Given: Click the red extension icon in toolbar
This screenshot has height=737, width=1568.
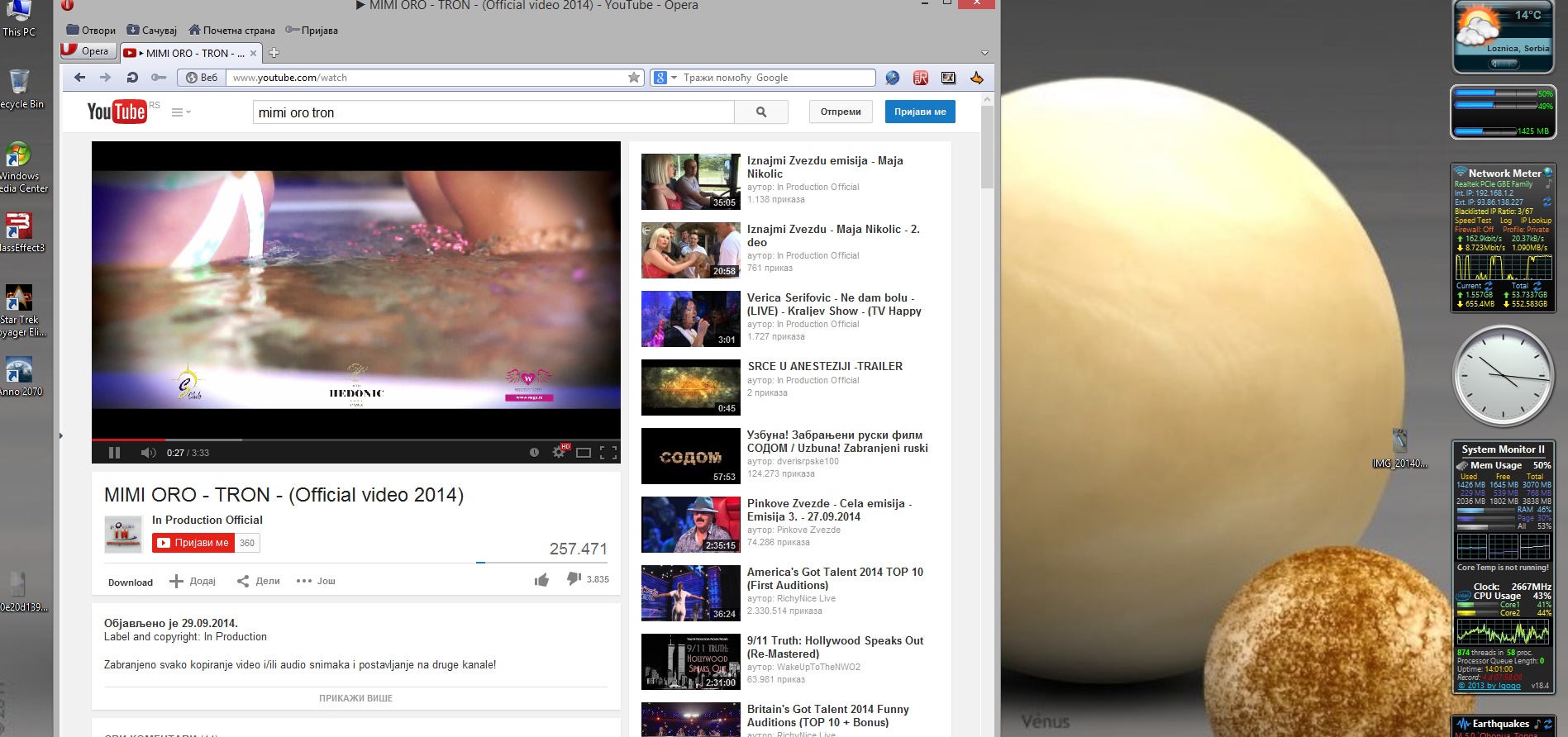Looking at the screenshot, I should (921, 78).
